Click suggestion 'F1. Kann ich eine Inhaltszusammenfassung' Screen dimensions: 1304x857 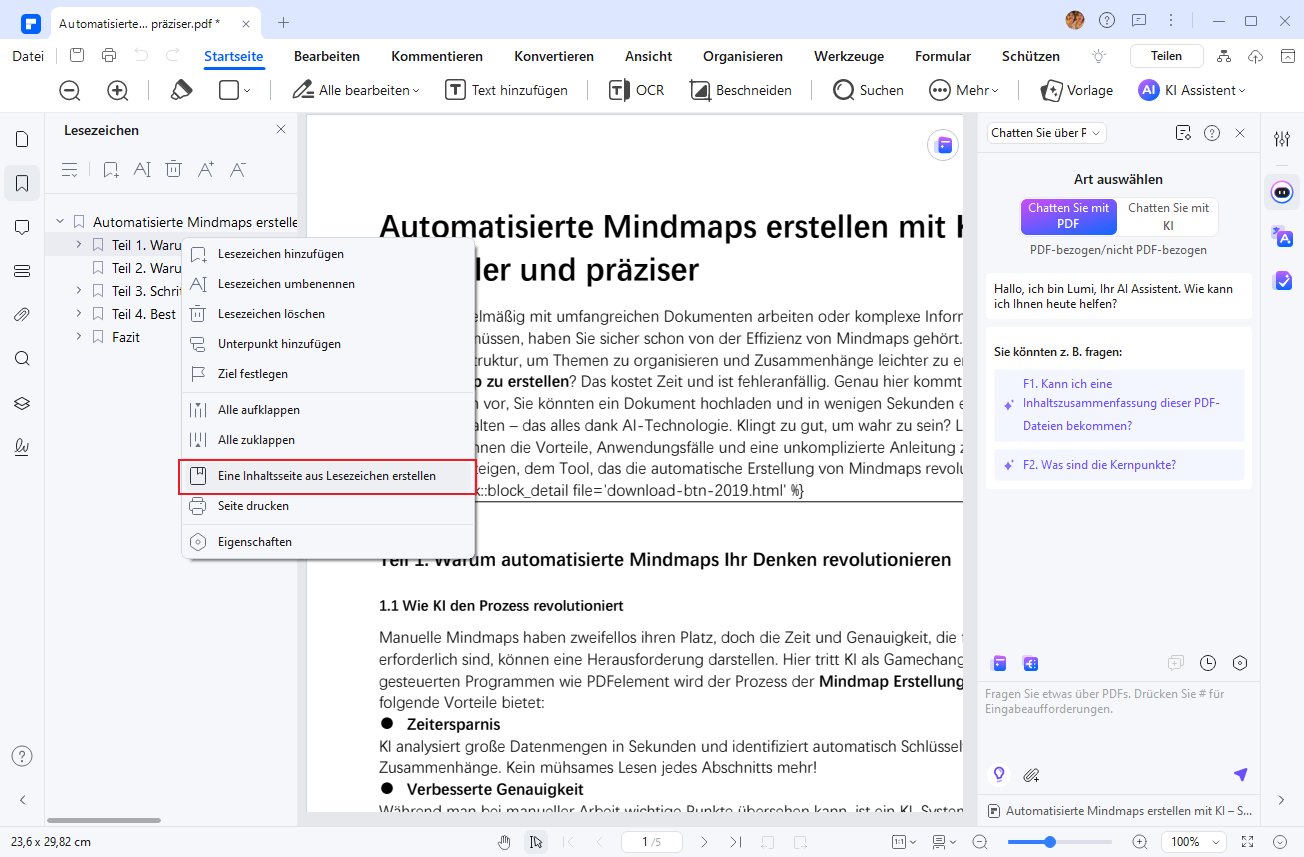coord(1120,405)
